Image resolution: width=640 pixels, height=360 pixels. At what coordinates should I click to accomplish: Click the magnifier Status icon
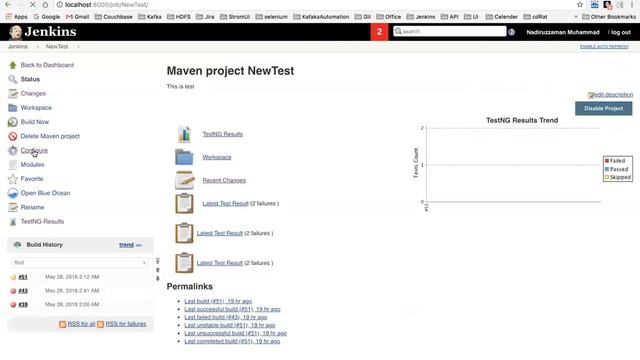(13, 79)
